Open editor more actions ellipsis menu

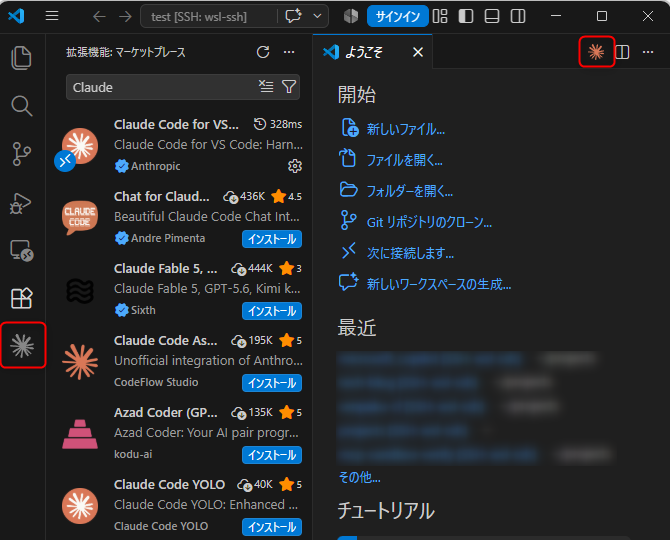point(648,52)
